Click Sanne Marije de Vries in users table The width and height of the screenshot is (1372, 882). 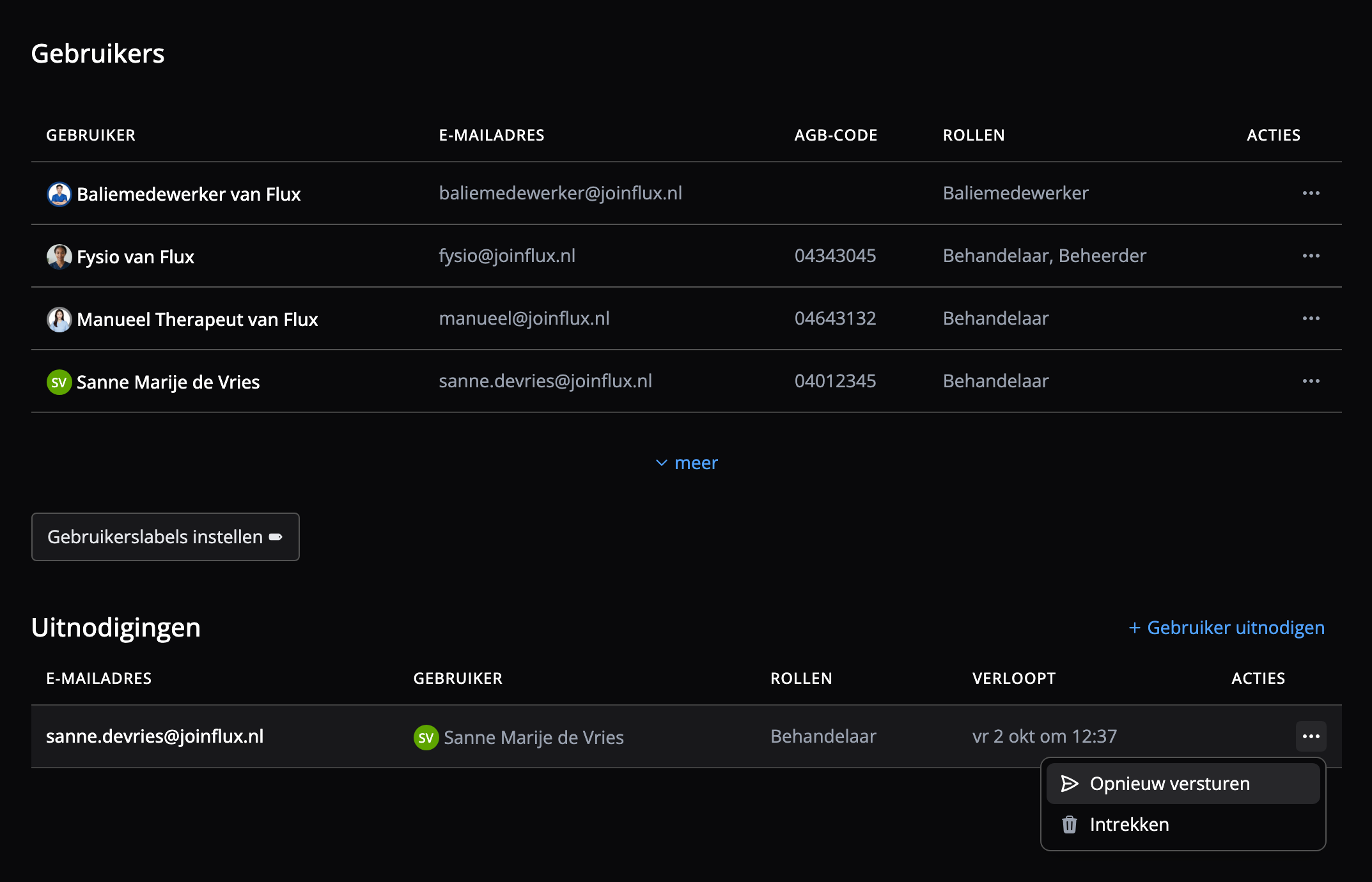click(168, 382)
